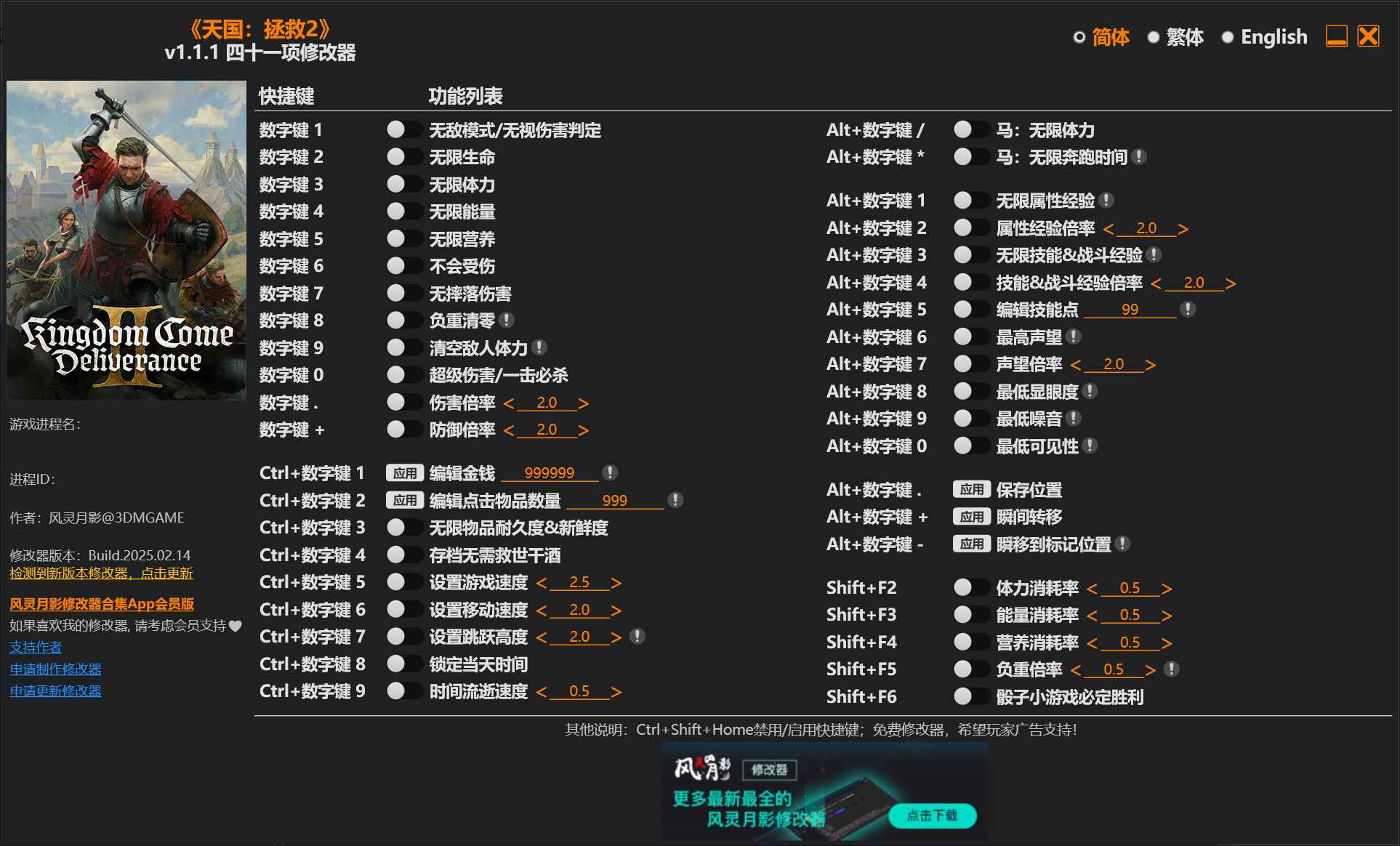Decrease 设置游戏速度 using the left arrow

point(541,581)
